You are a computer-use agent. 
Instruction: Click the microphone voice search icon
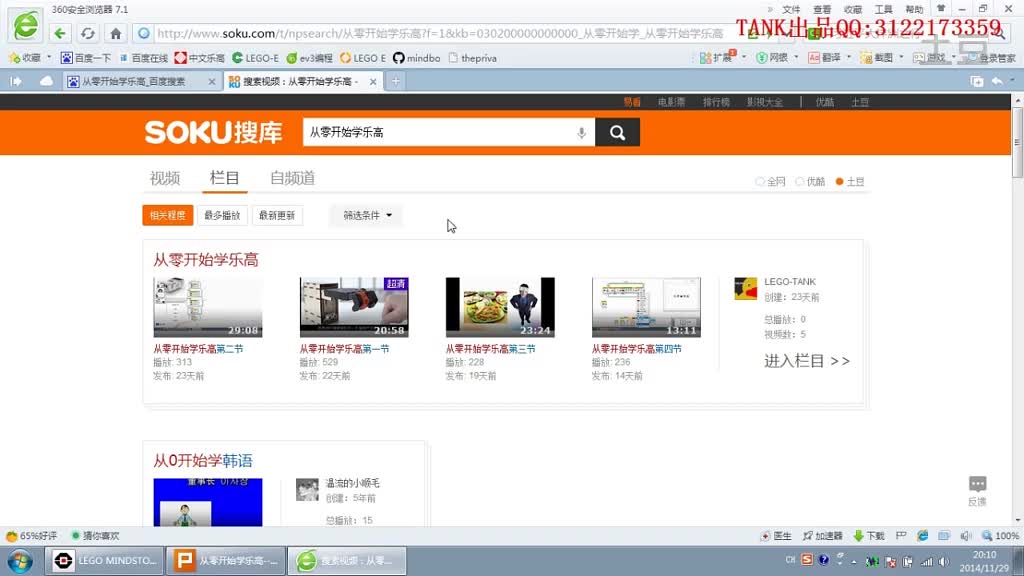tap(581, 133)
